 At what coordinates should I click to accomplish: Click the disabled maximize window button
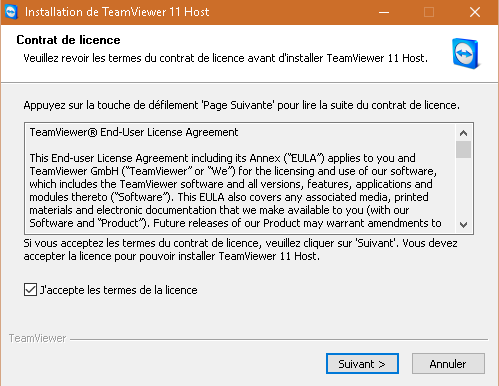pyautogui.click(x=429, y=12)
